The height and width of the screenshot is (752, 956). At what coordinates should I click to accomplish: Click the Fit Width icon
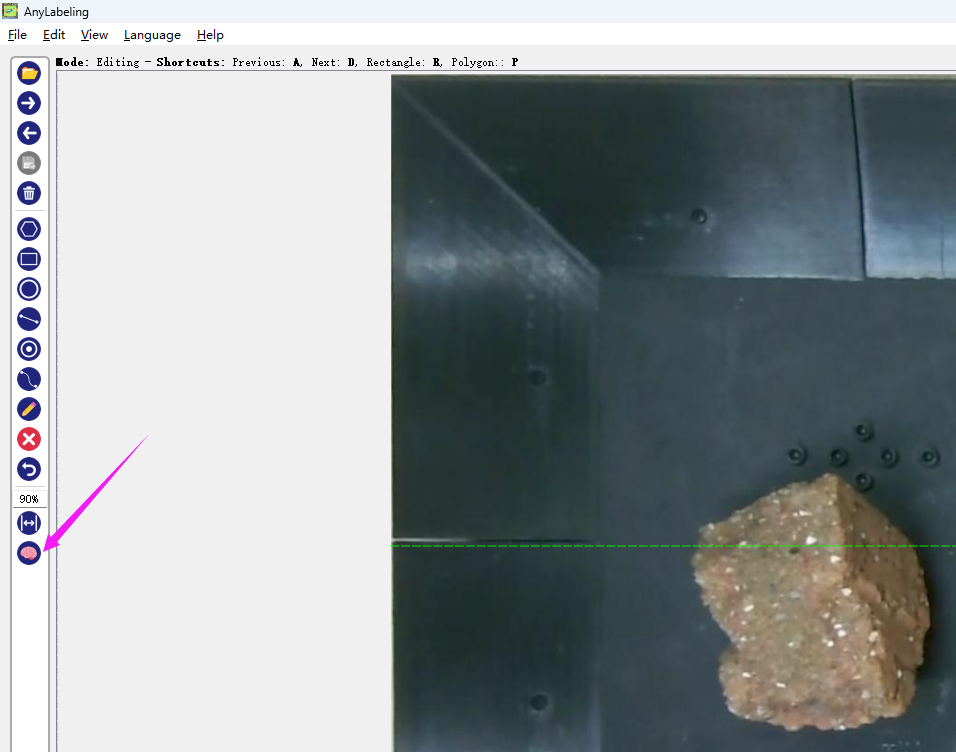pos(29,523)
